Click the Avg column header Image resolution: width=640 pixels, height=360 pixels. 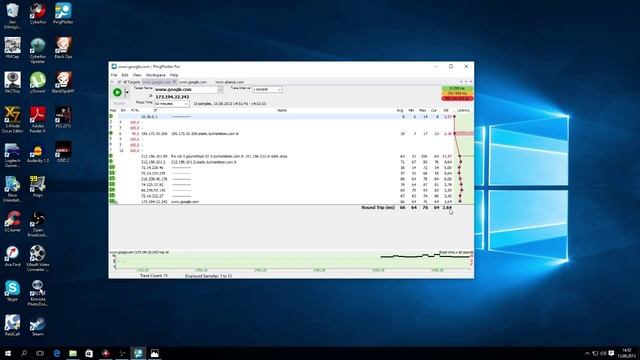pyautogui.click(x=400, y=111)
